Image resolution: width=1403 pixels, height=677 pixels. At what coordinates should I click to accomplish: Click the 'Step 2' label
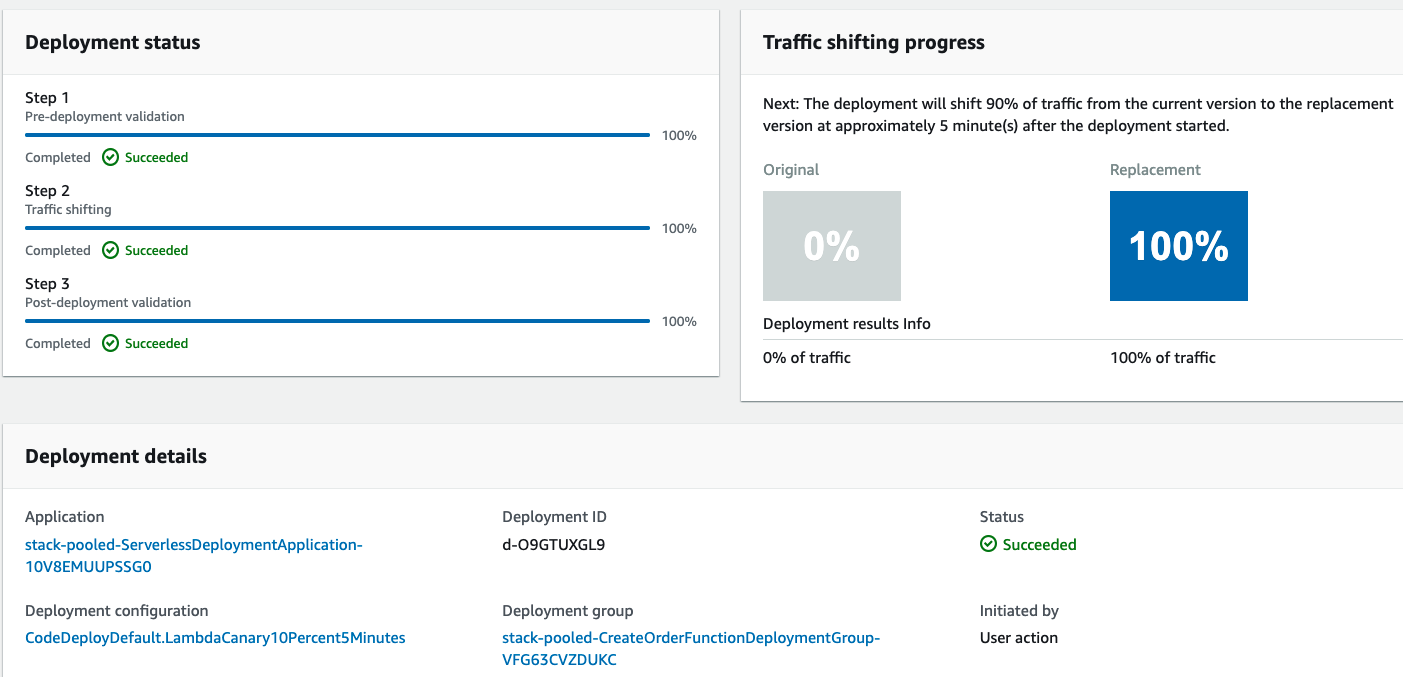47,191
